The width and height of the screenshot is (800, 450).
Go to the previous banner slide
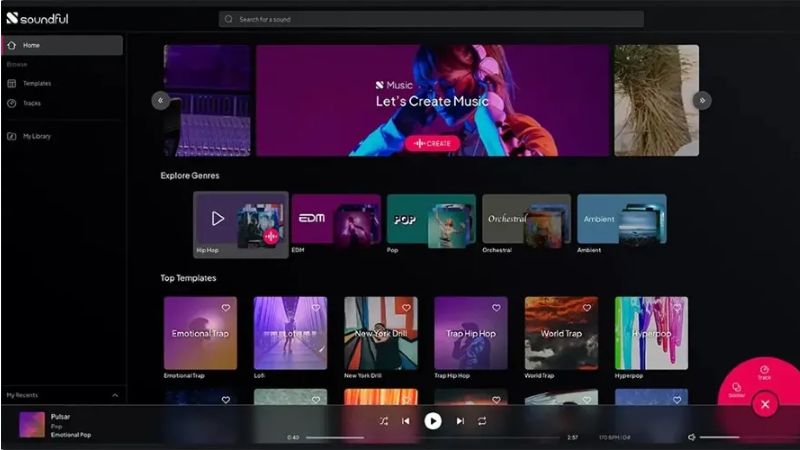point(160,100)
